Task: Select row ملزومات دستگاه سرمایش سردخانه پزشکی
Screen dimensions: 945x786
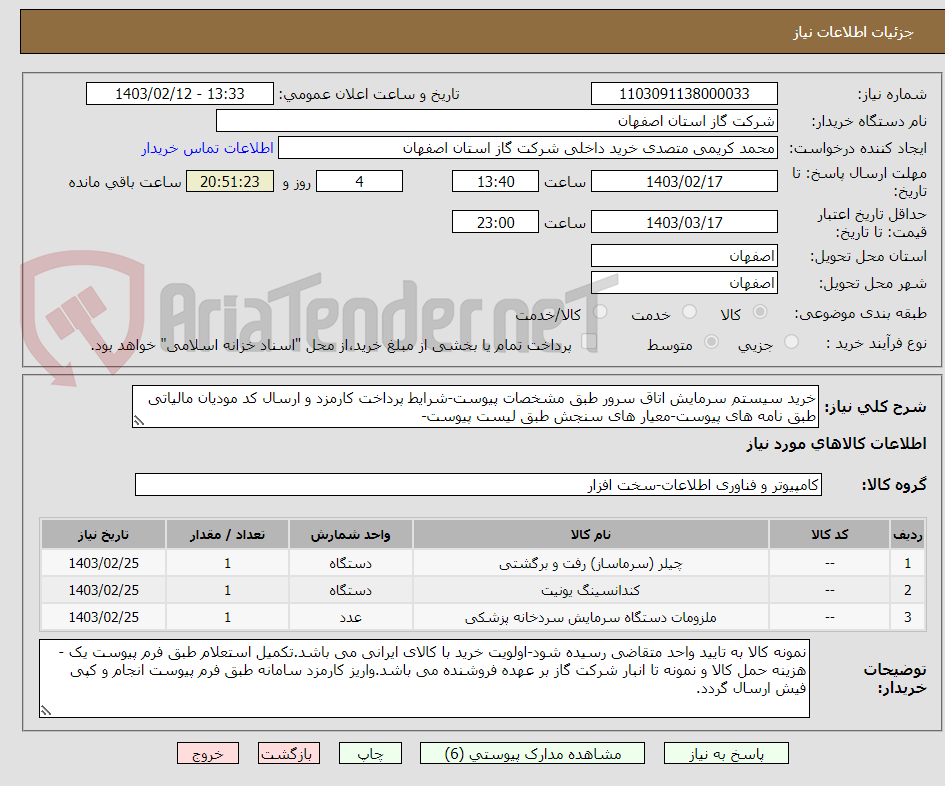Action: coord(483,617)
